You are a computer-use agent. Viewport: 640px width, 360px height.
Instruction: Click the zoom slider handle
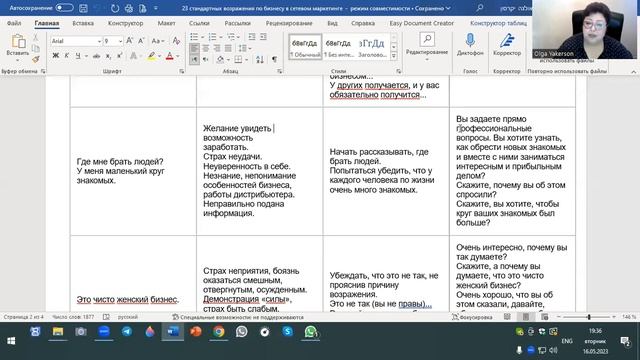click(589, 317)
